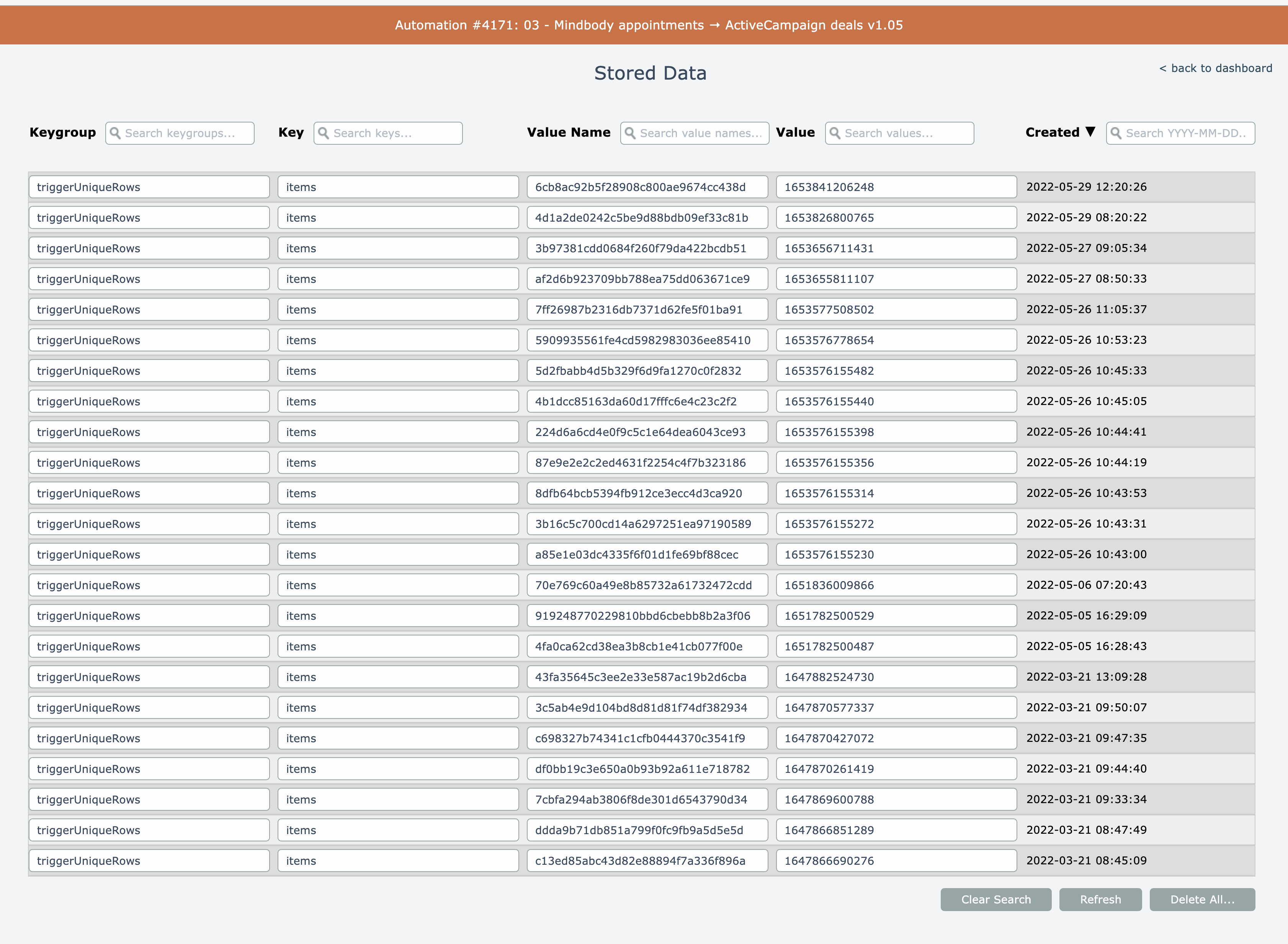
Task: Click the Created column header
Action: tap(1052, 132)
